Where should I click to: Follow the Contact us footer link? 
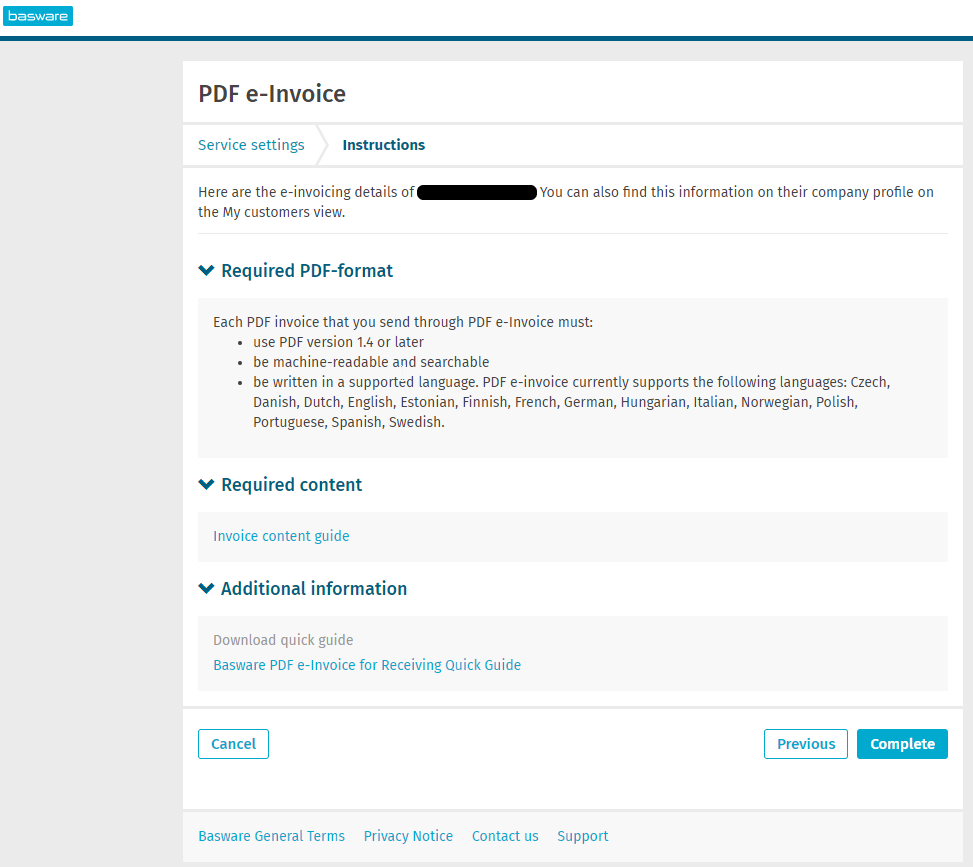[x=505, y=837]
